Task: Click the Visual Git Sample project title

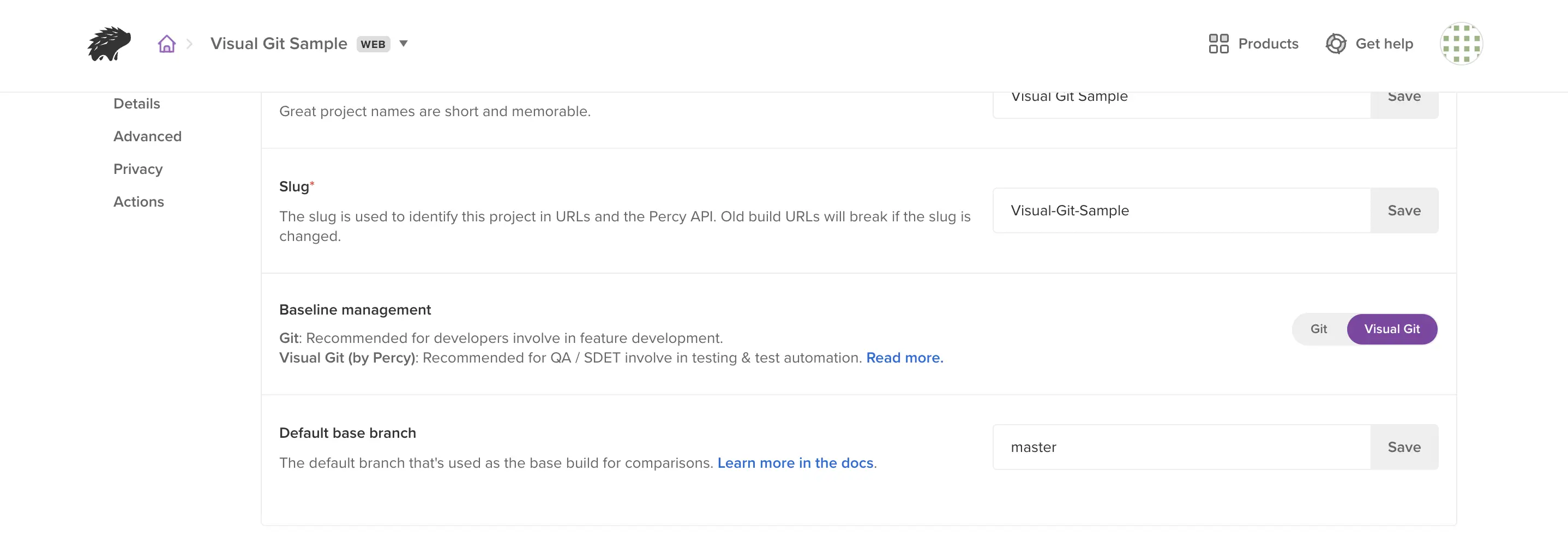Action: coord(279,44)
